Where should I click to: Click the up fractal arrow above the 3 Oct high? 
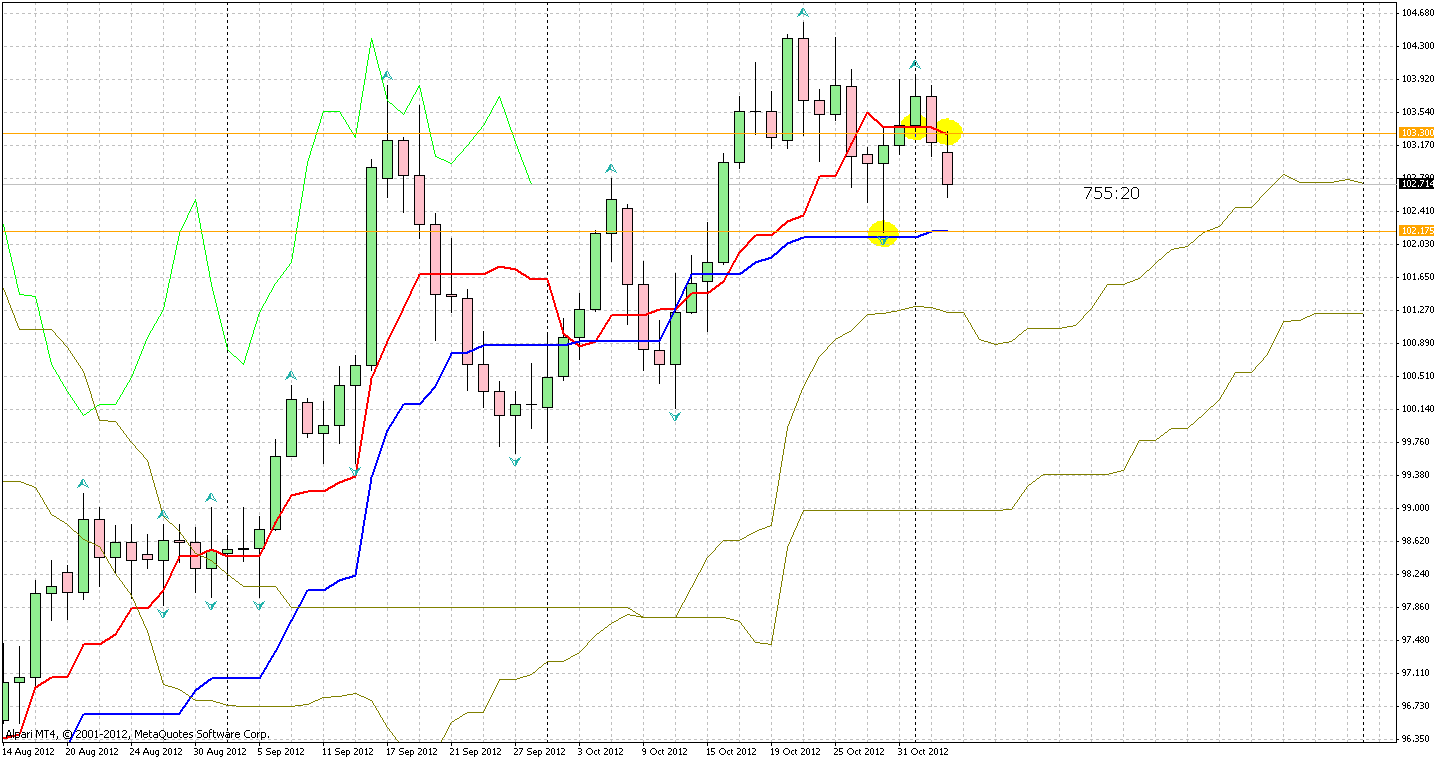click(610, 169)
